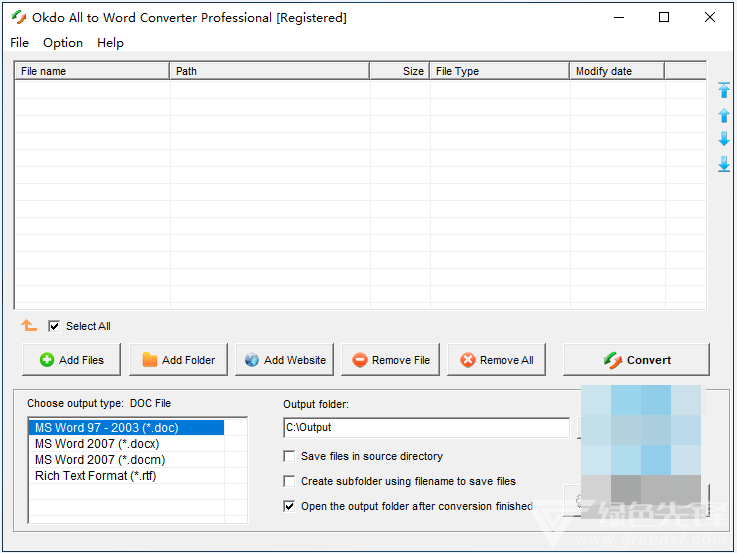Sort by the File Type column header
This screenshot has height=553, width=737.
click(500, 71)
